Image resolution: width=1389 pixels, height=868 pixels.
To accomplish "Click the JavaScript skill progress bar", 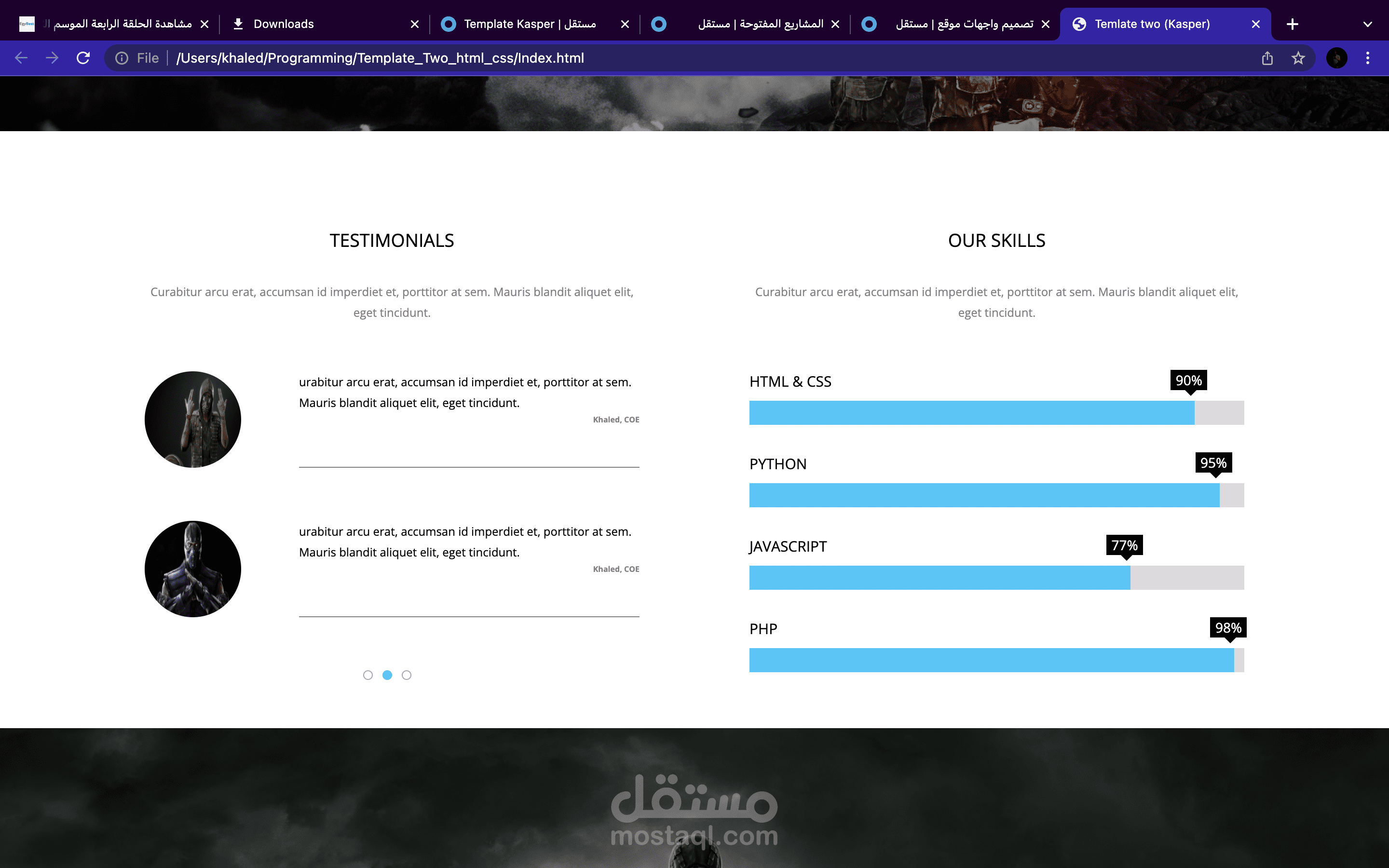I will click(x=996, y=578).
